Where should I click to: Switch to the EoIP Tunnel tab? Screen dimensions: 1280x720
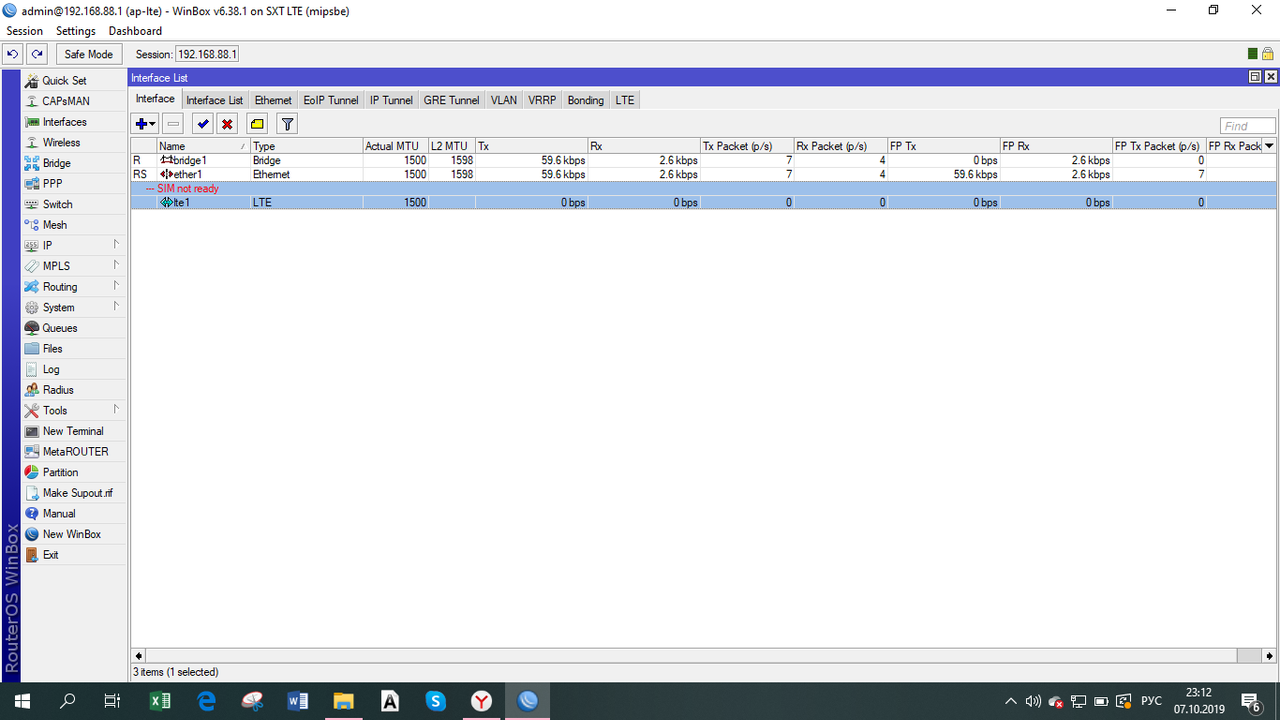coord(331,100)
